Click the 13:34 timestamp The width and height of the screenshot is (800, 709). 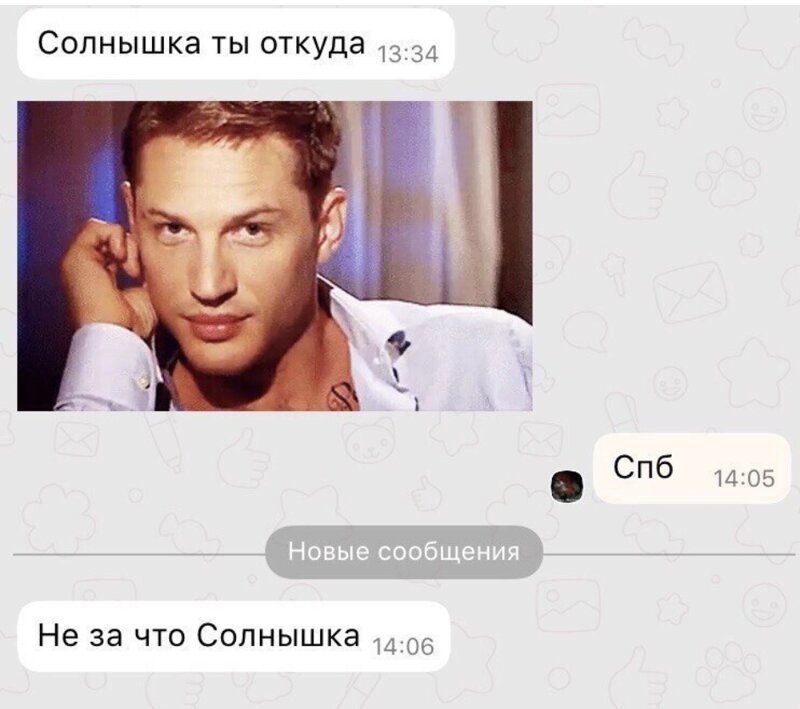(407, 54)
